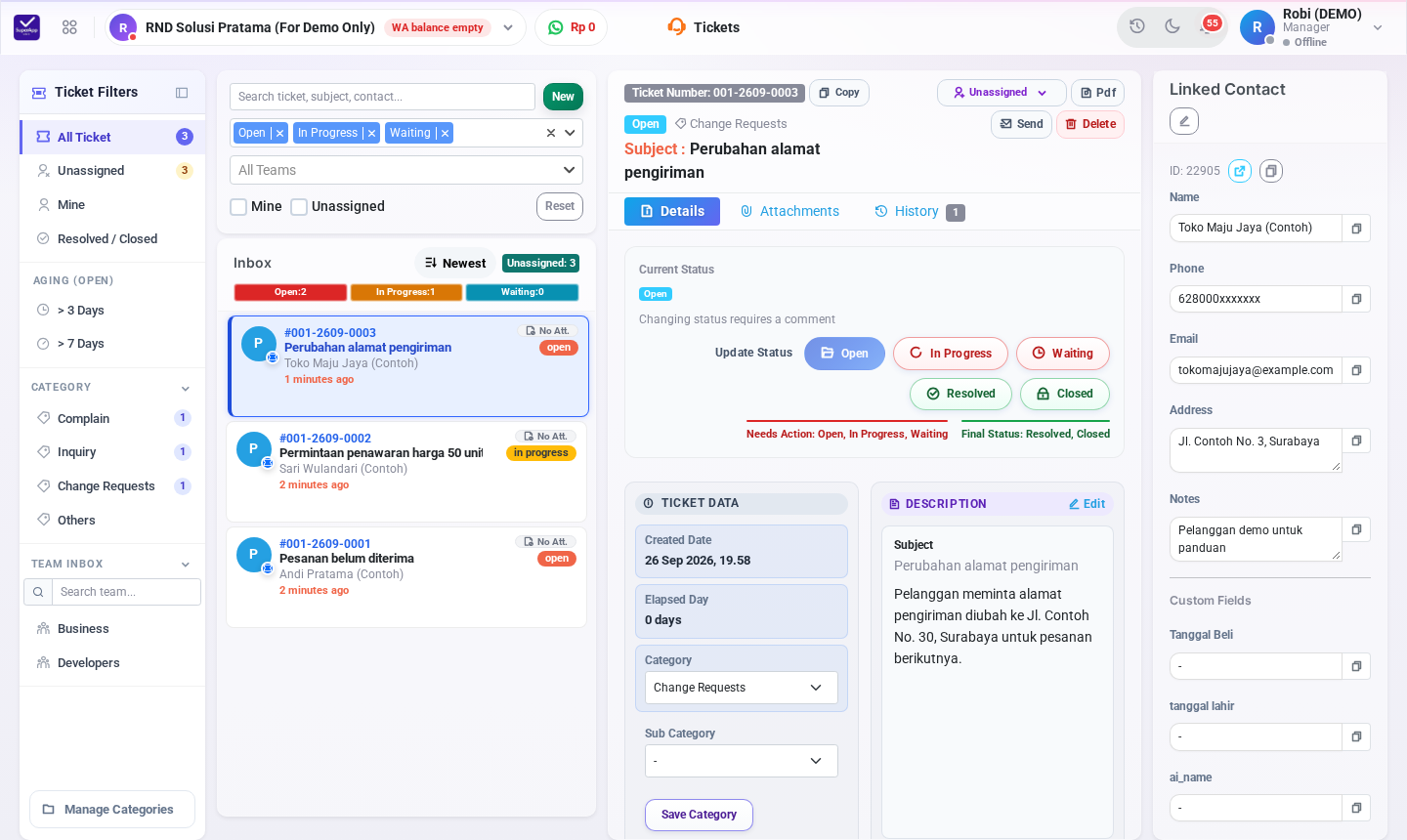Clear all status filters X icon
Screen dimensions: 1407x840
(x=551, y=133)
